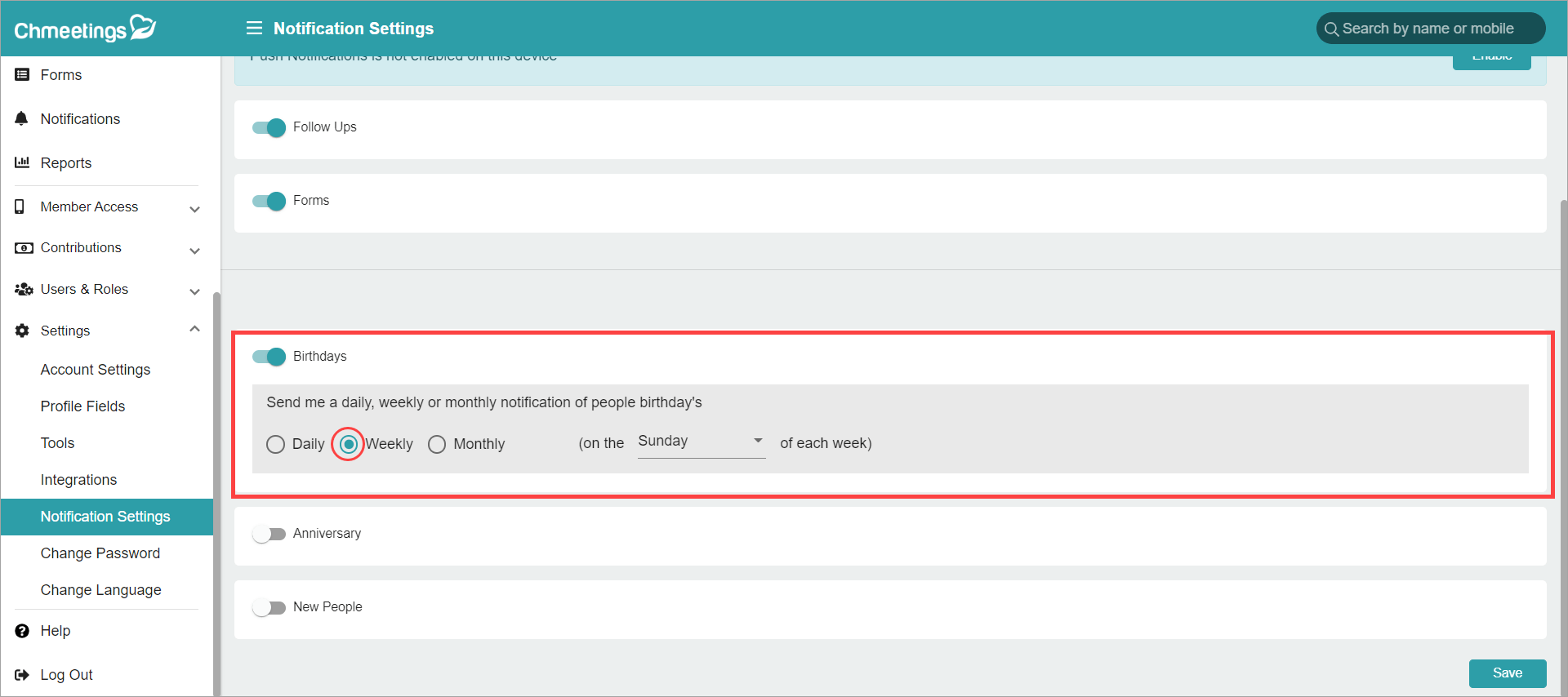The height and width of the screenshot is (697, 1568).
Task: Toggle the hamburger menu icon
Action: click(254, 29)
